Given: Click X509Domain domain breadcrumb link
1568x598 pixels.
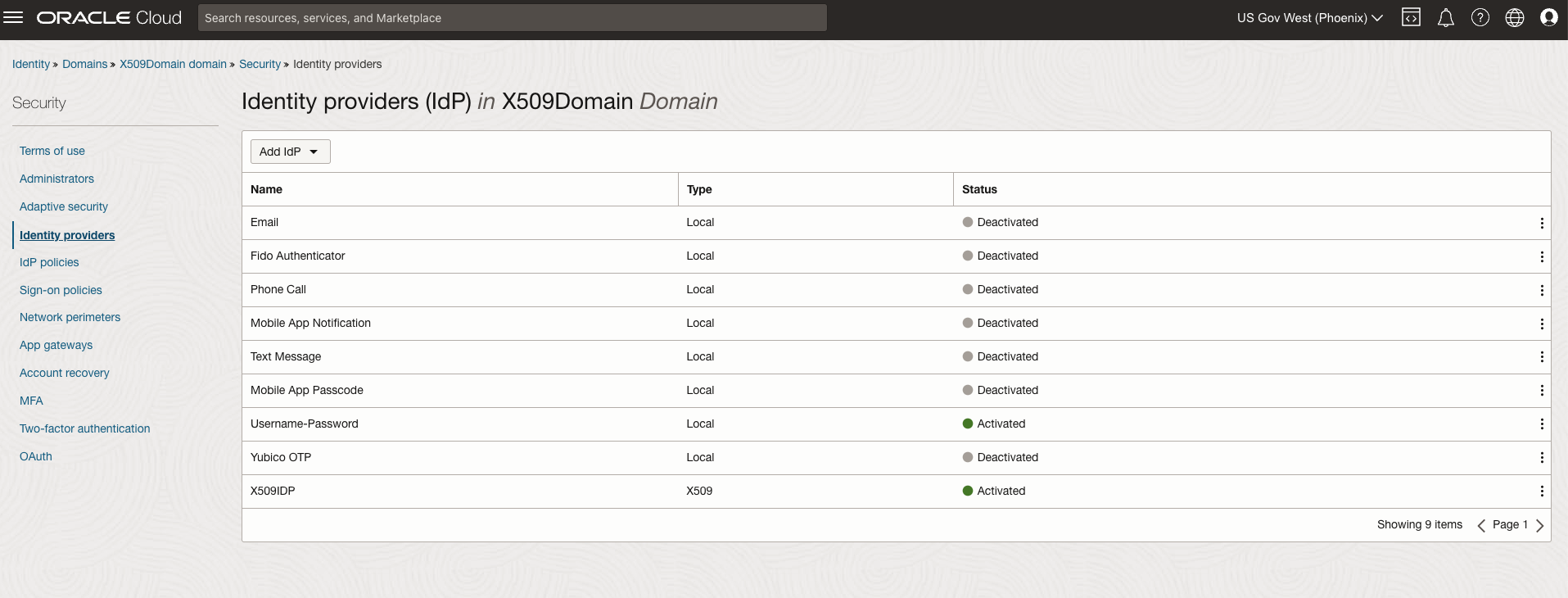Looking at the screenshot, I should coord(173,64).
